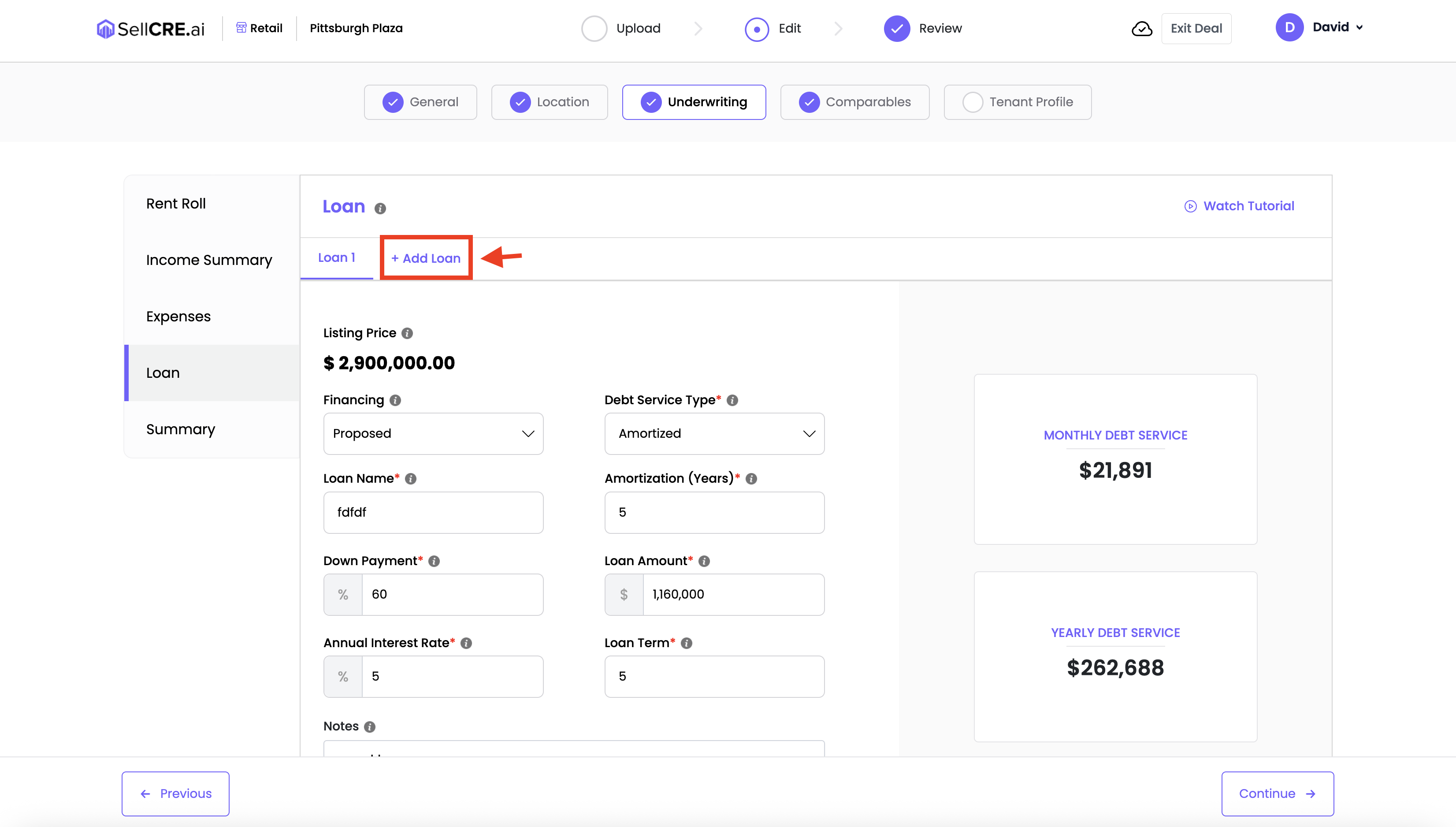Expand the Debt Service Type dropdown
Viewport: 1456px width, 827px height.
tap(714, 433)
